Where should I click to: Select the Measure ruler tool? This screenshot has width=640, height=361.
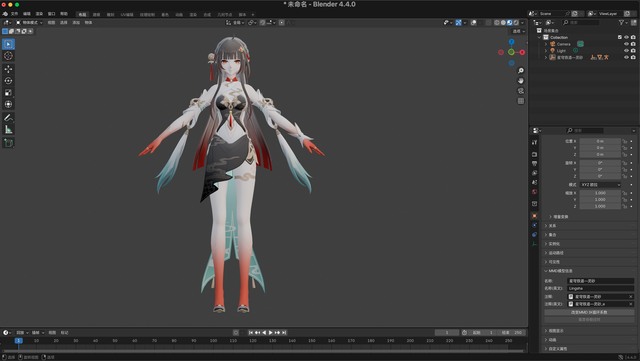pos(8,129)
